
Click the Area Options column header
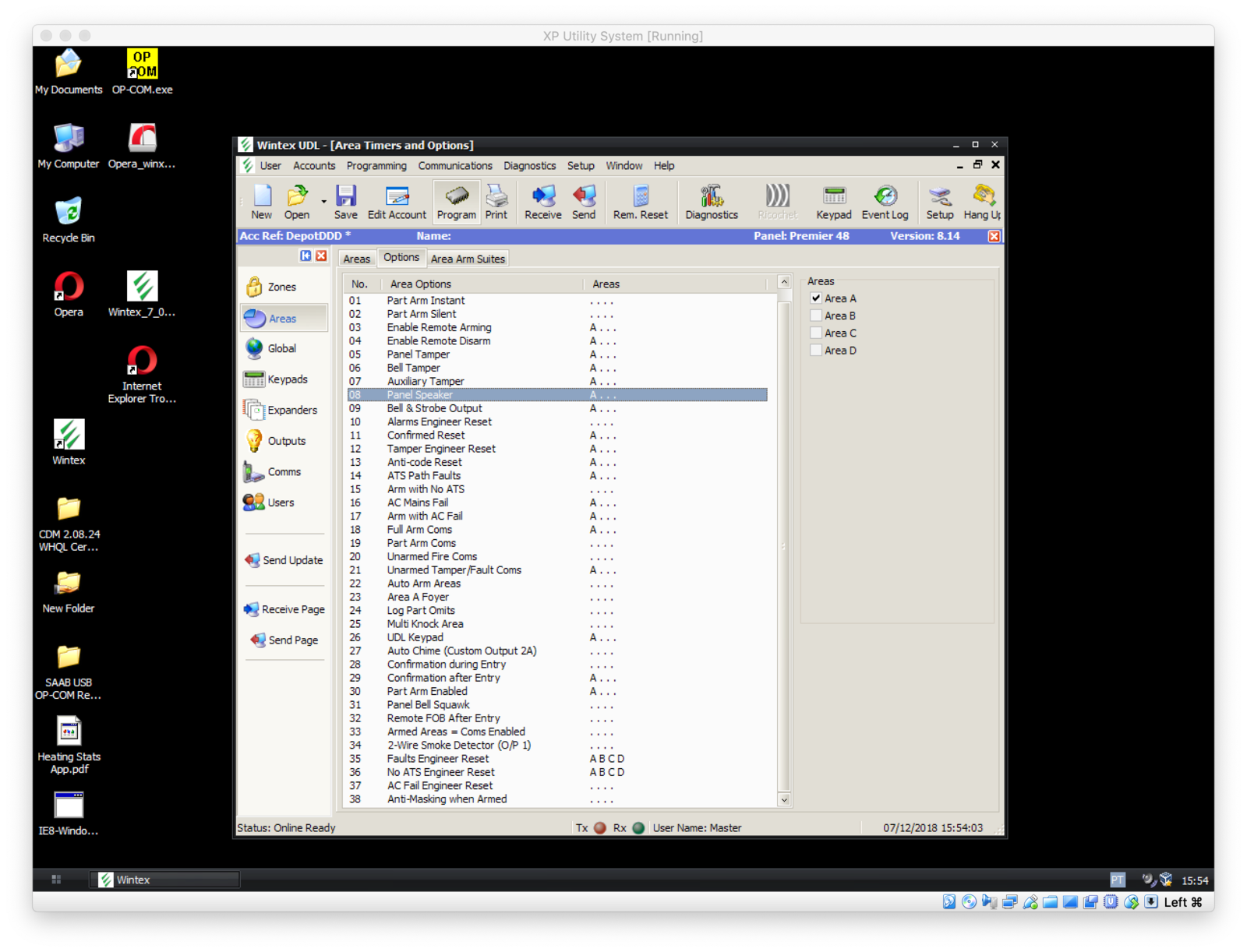pyautogui.click(x=482, y=284)
